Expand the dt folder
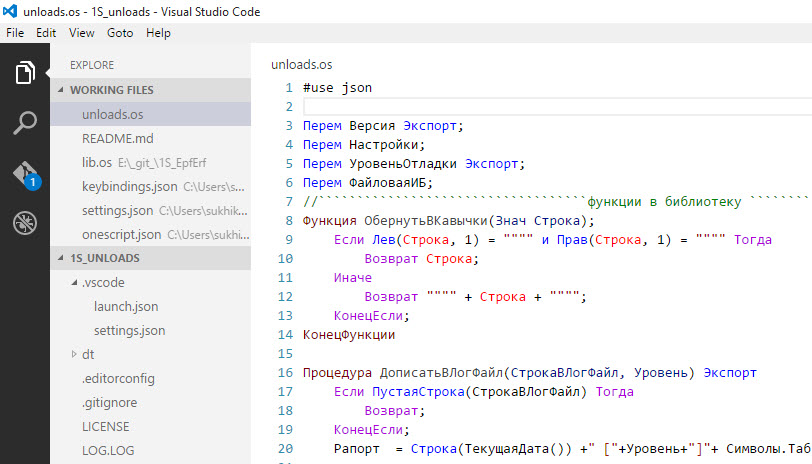The width and height of the screenshot is (812, 464). 74,354
